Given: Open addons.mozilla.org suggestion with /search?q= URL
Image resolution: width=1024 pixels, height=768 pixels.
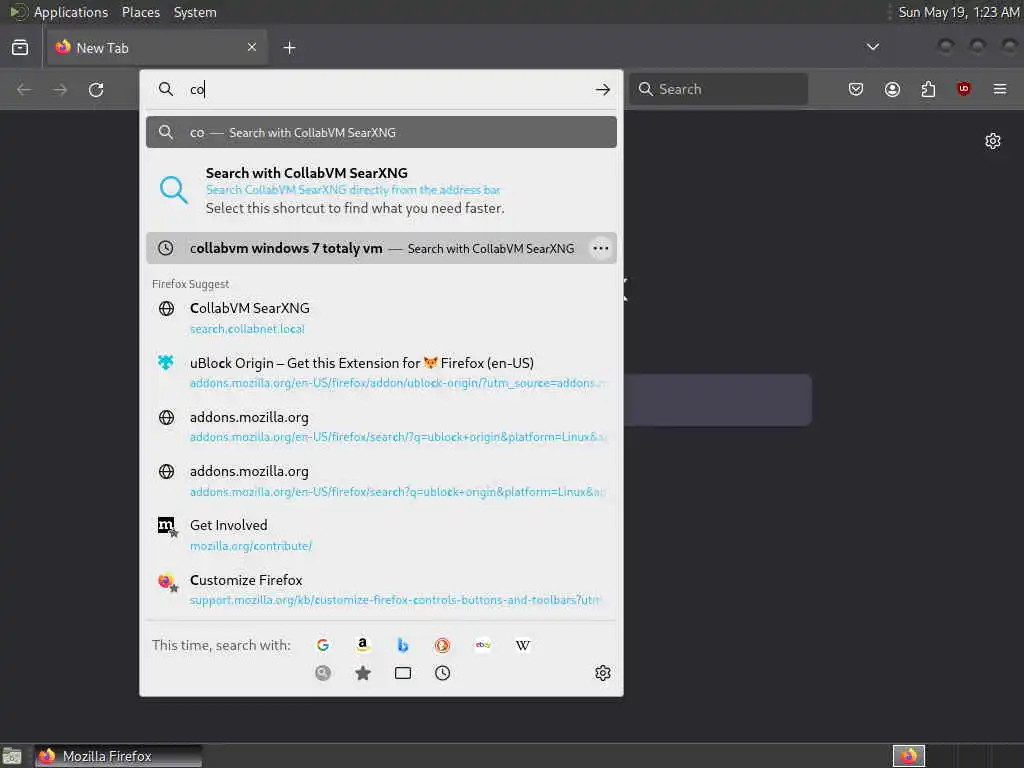Looking at the screenshot, I should pos(381,481).
